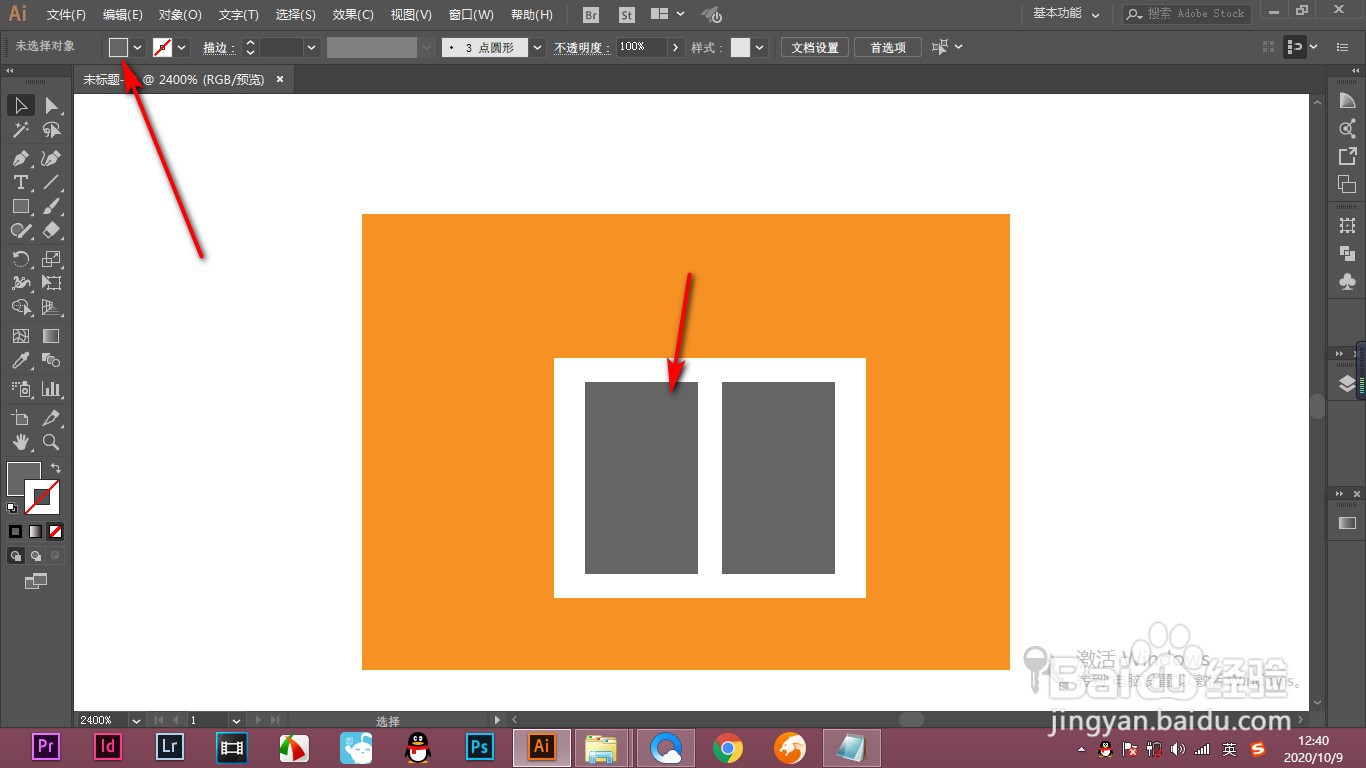Select the Pen tool
The height and width of the screenshot is (768, 1366).
click(x=20, y=158)
